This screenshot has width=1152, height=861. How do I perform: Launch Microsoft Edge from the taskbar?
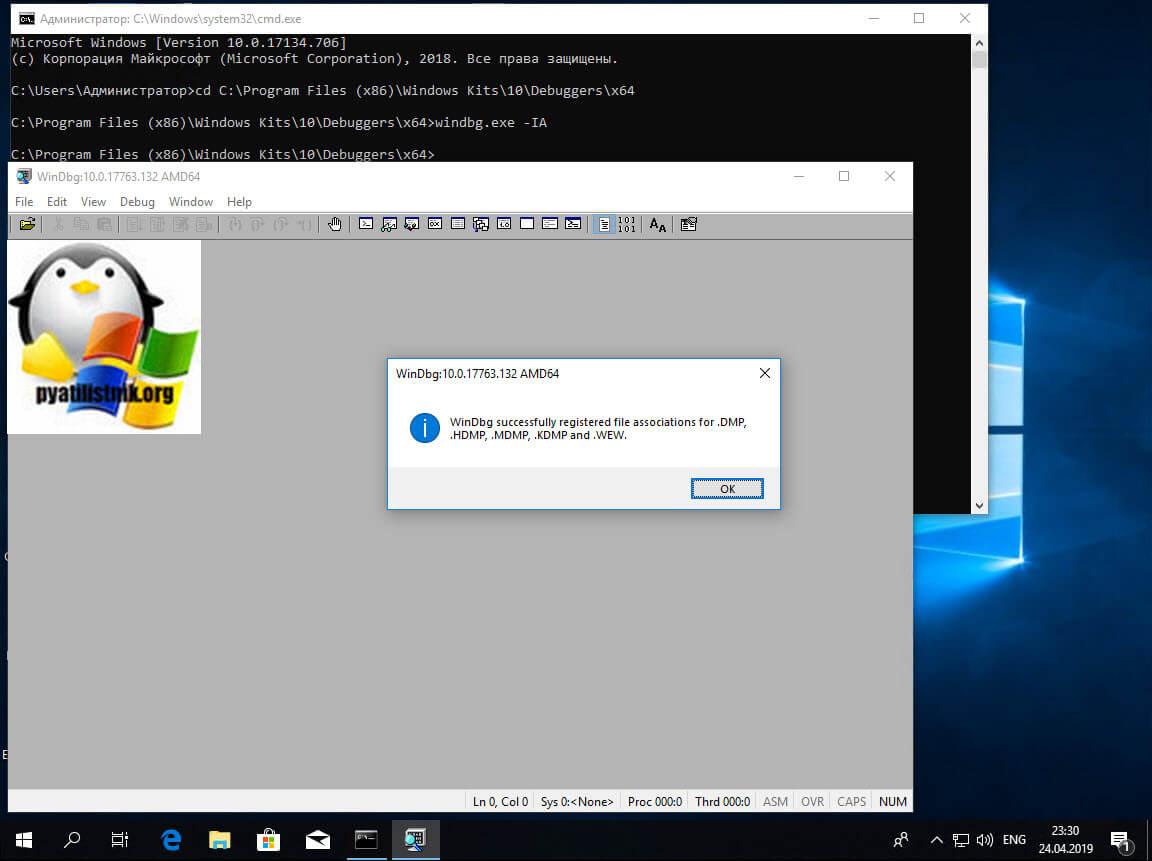click(171, 839)
